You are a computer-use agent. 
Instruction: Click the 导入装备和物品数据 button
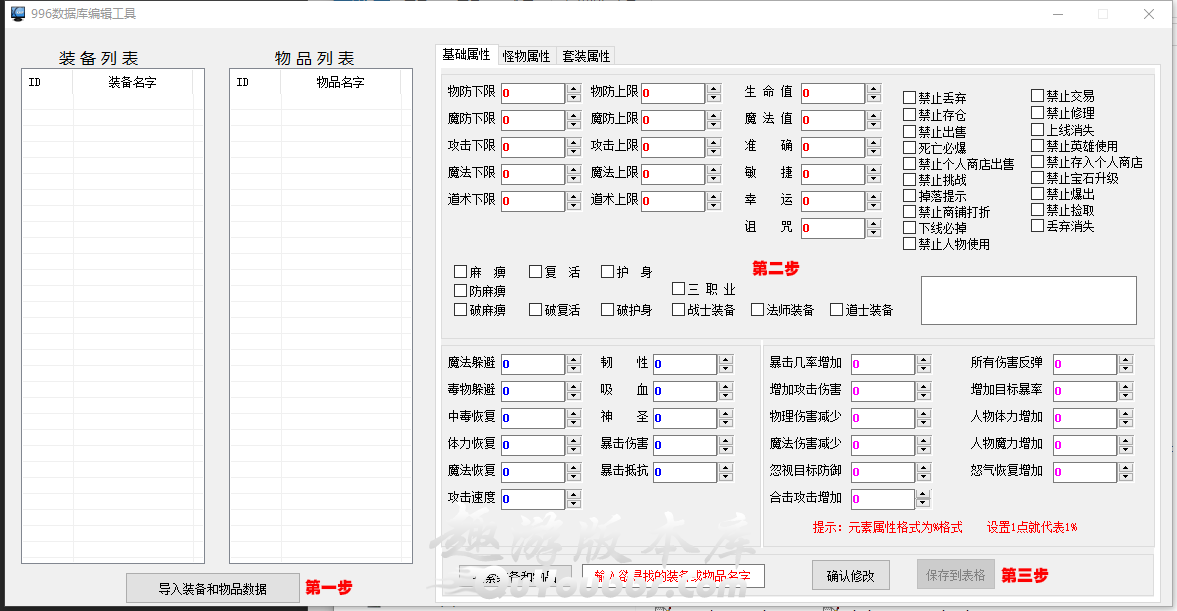coord(212,588)
